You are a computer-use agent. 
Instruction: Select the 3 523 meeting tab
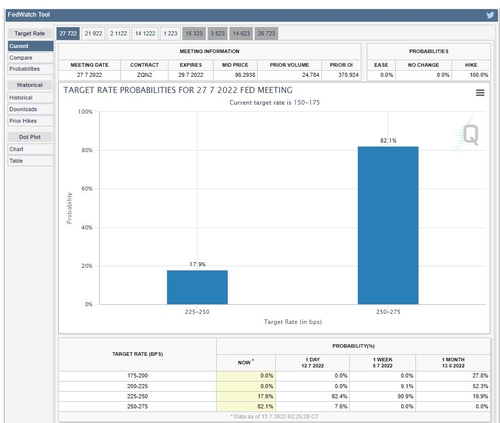click(218, 33)
